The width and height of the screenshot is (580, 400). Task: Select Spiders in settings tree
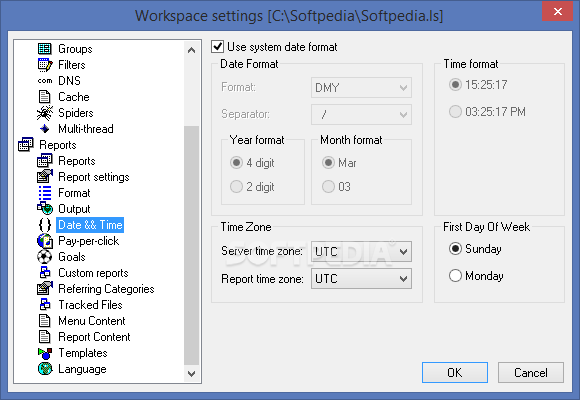pos(76,113)
